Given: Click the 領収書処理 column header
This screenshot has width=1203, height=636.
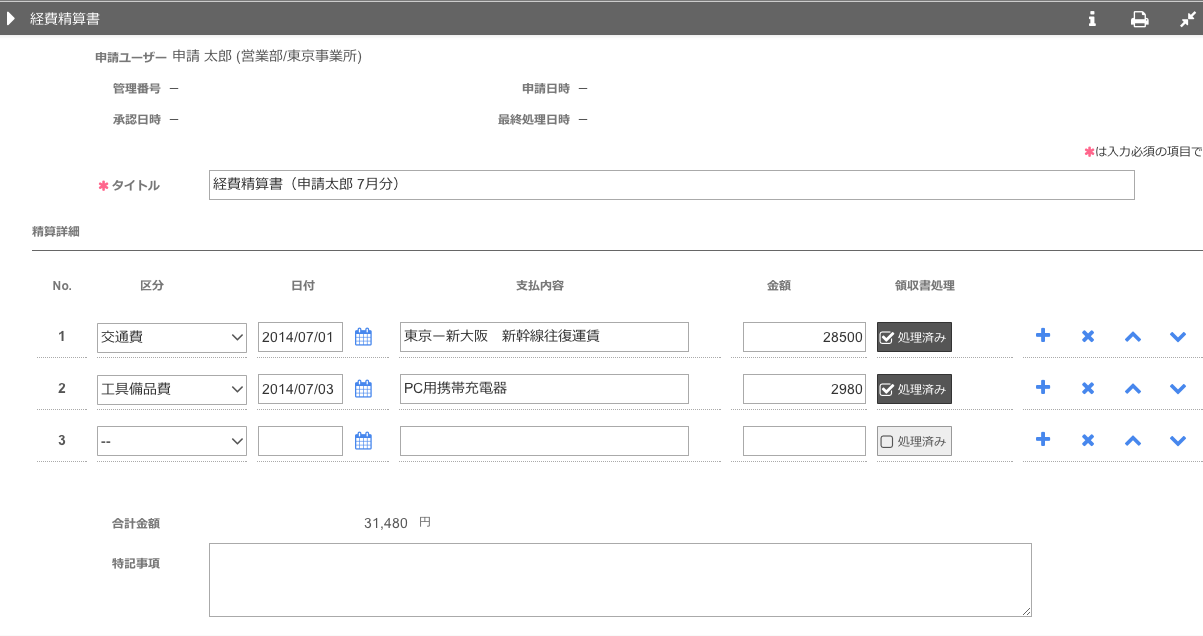Looking at the screenshot, I should point(925,286).
